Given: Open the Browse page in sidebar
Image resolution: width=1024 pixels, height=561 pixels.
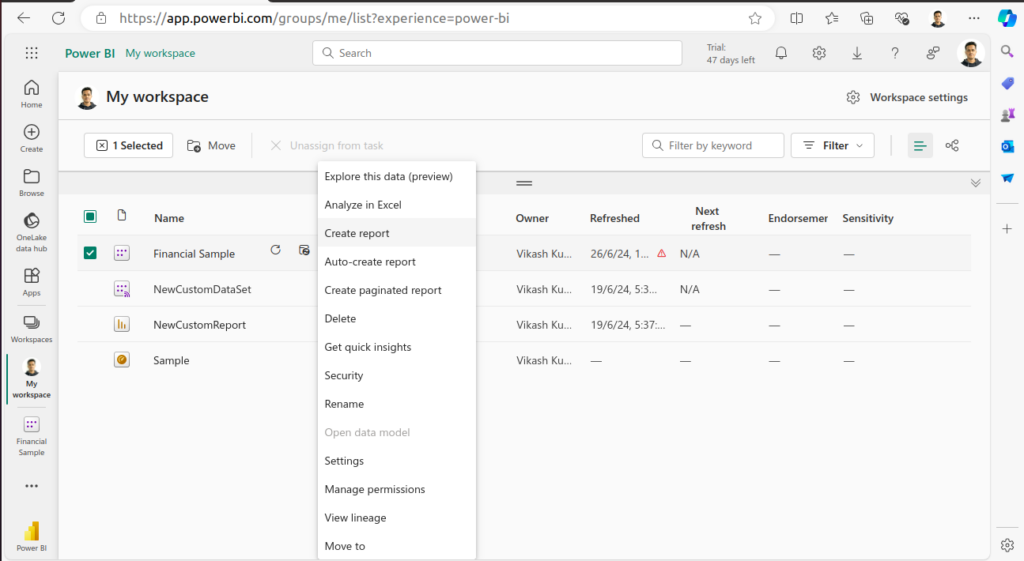Looking at the screenshot, I should tap(31, 182).
